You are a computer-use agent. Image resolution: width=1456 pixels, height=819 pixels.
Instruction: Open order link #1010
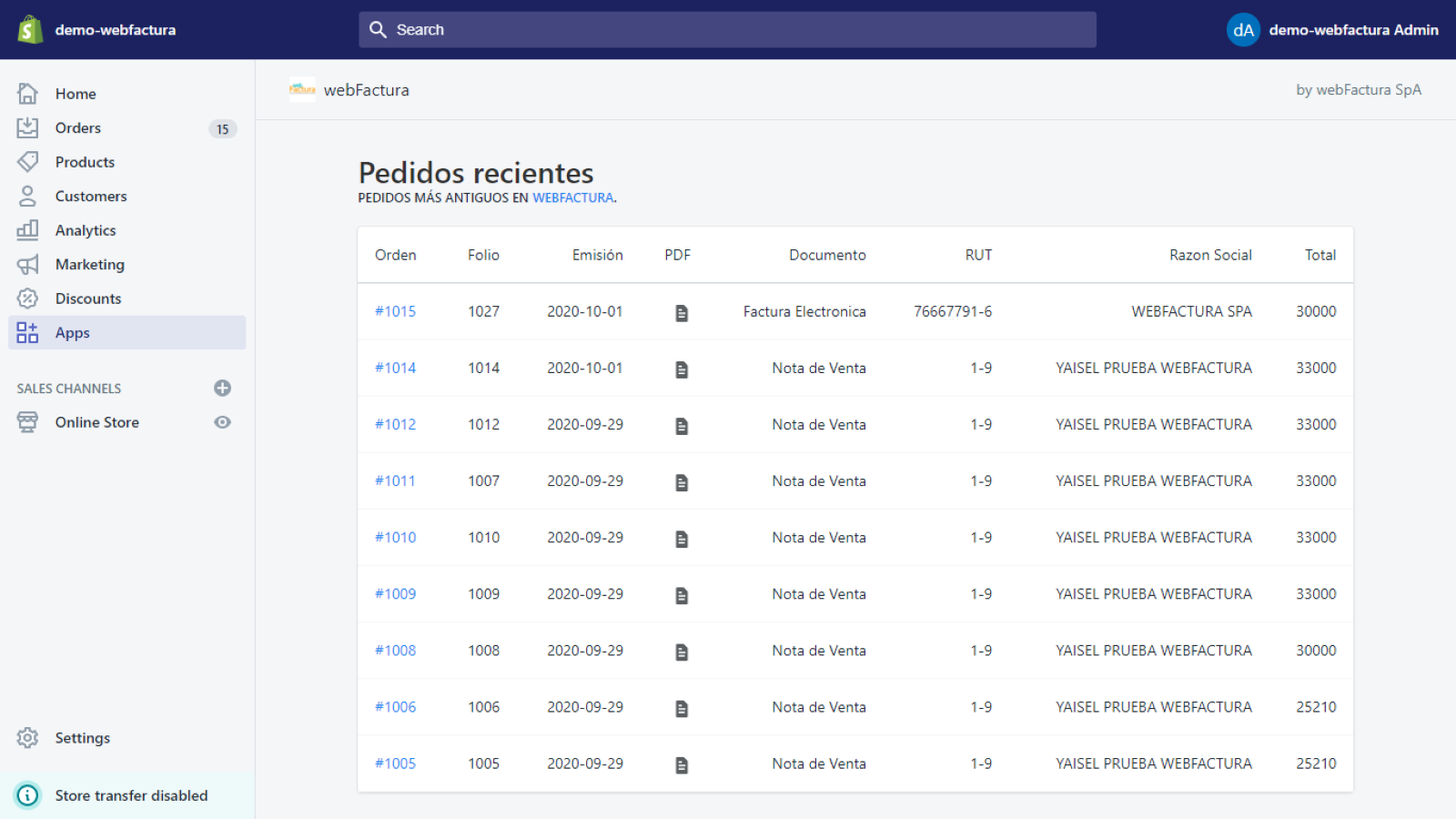click(395, 537)
